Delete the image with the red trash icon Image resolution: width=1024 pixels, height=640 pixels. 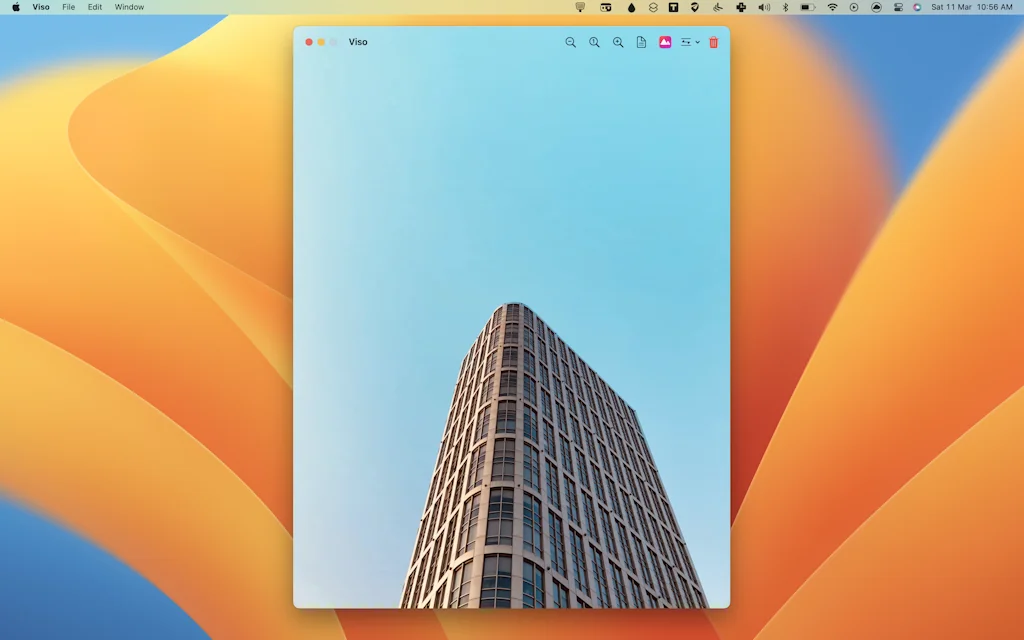[x=713, y=42]
